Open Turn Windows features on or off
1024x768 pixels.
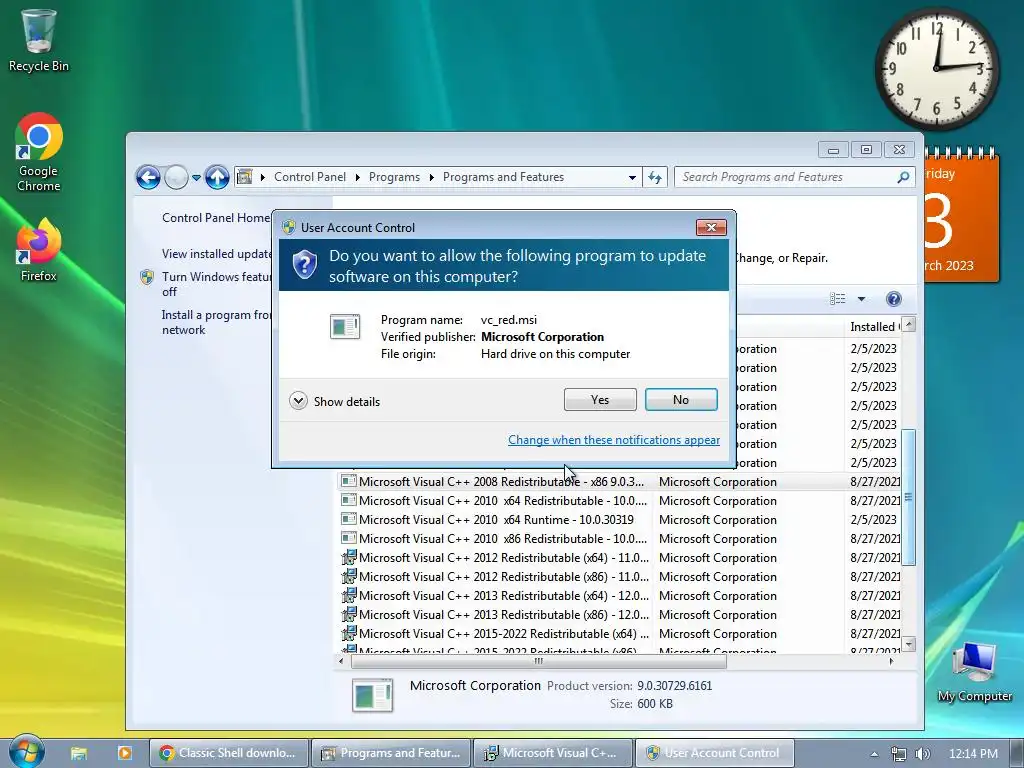(x=216, y=284)
